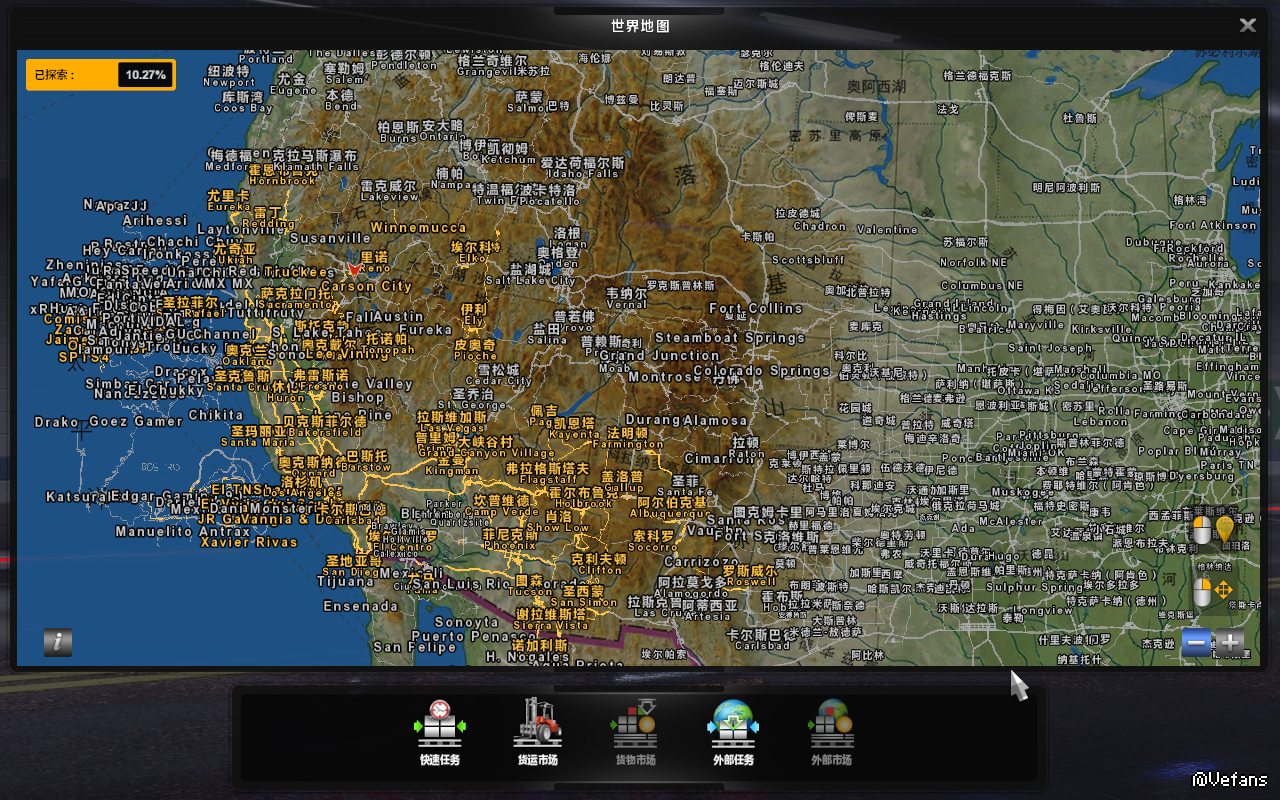Click the Lakeview city label
This screenshot has height=800, width=1280.
pyautogui.click(x=390, y=198)
